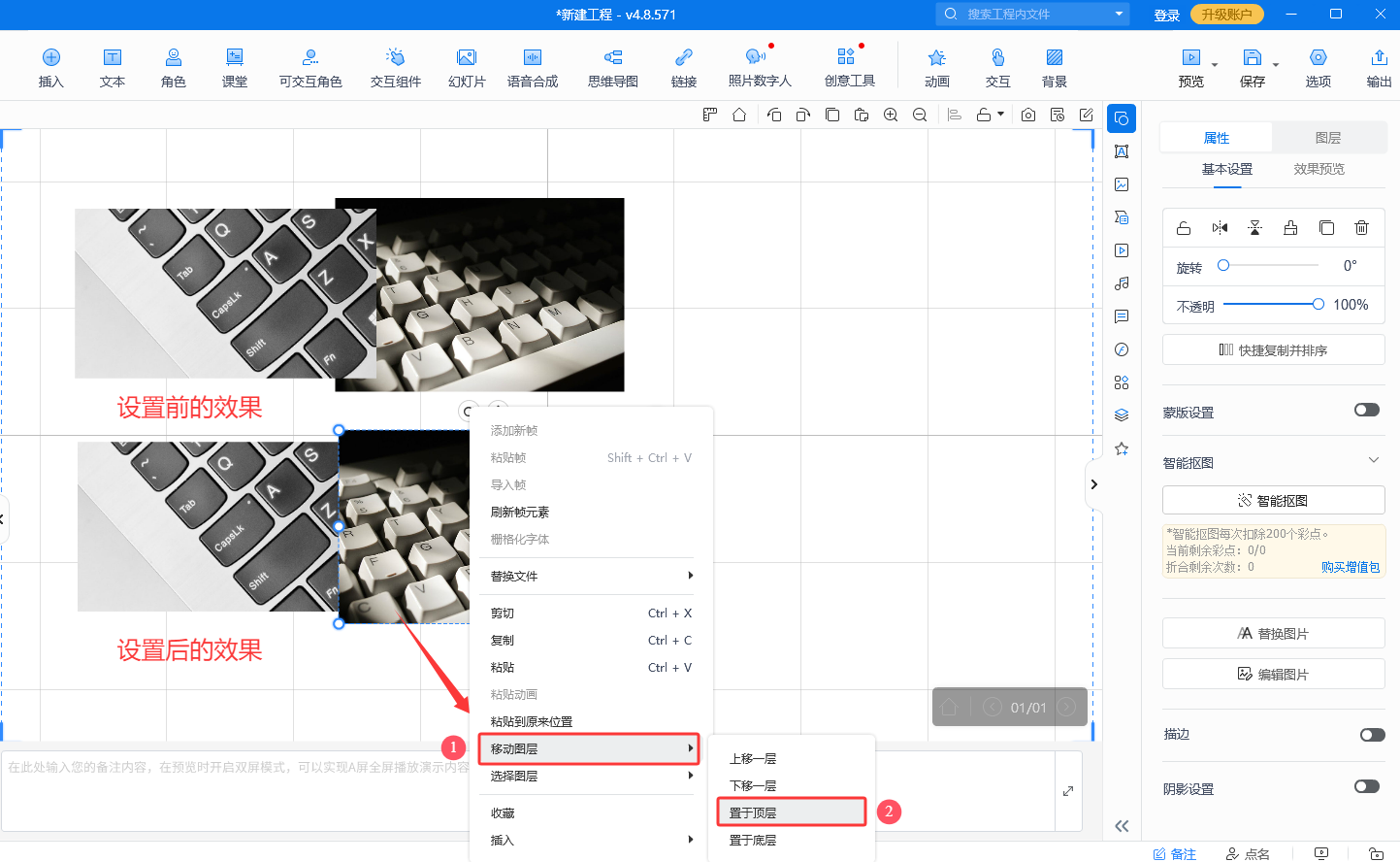Open the 保存 save dropdown arrow
This screenshot has height=862, width=1400.
[x=1276, y=65]
